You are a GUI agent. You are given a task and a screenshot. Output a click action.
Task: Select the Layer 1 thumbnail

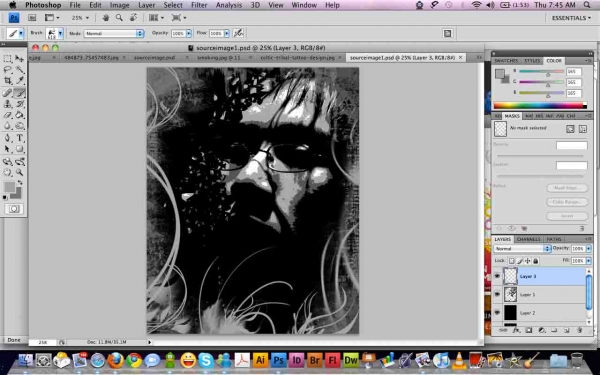(510, 294)
